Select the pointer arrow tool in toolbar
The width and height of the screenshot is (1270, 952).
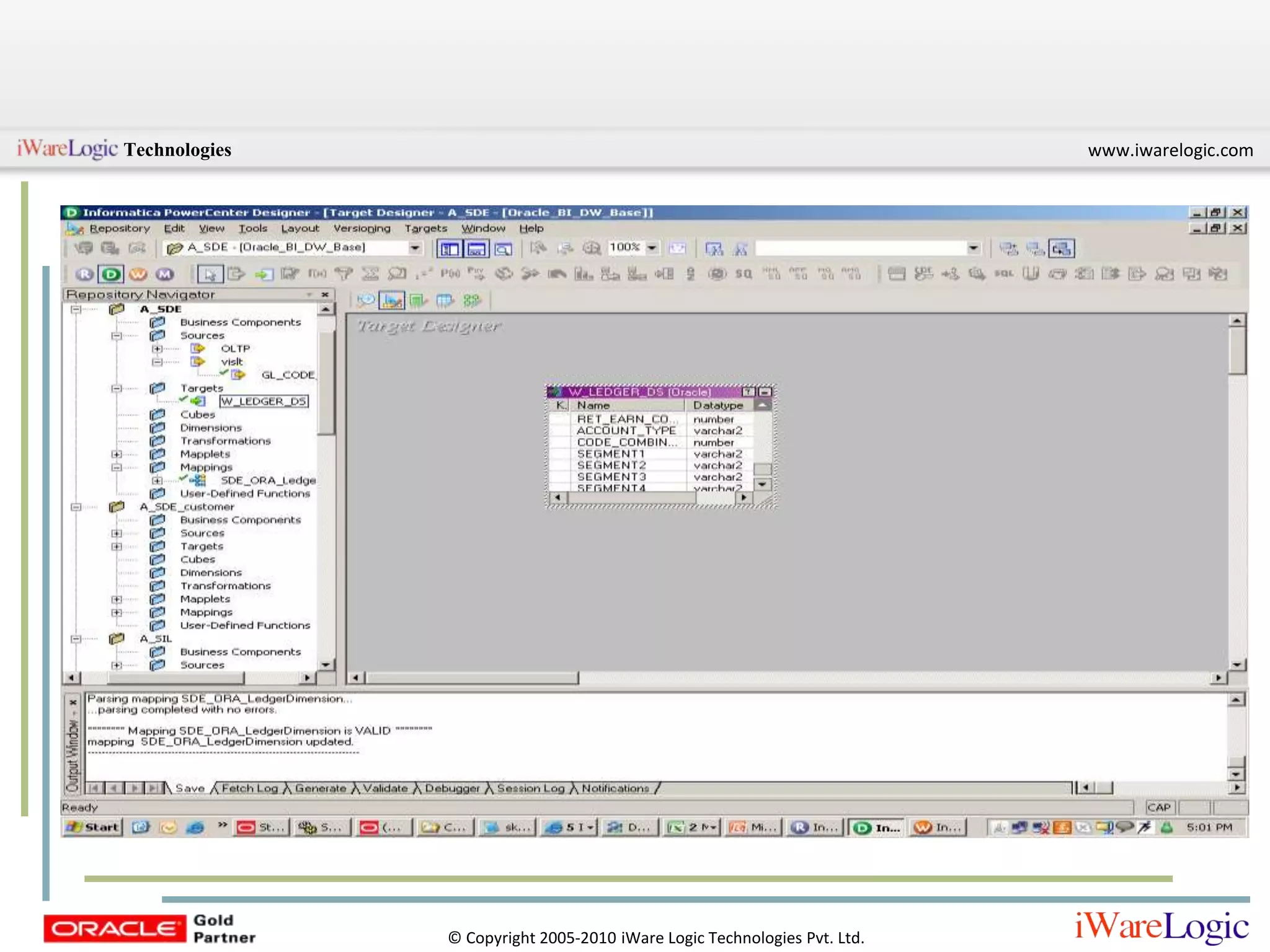pos(210,274)
